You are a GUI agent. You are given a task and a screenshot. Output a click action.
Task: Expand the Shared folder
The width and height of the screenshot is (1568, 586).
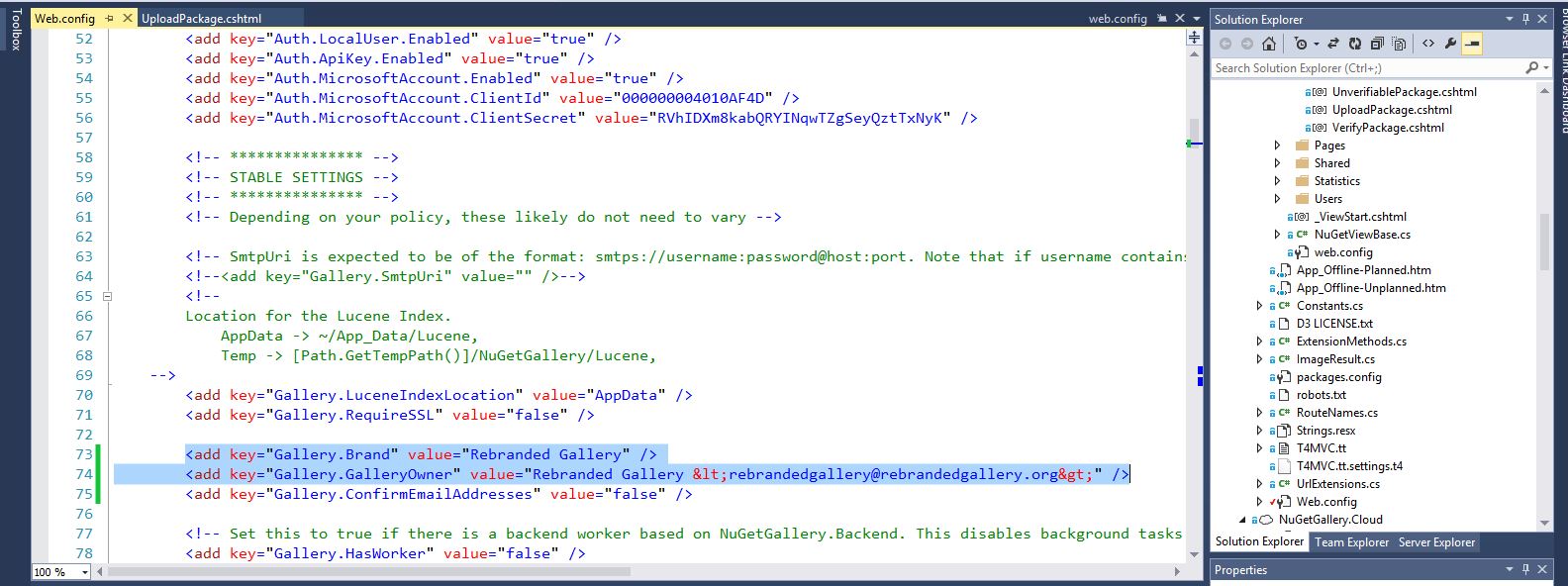tap(1277, 163)
